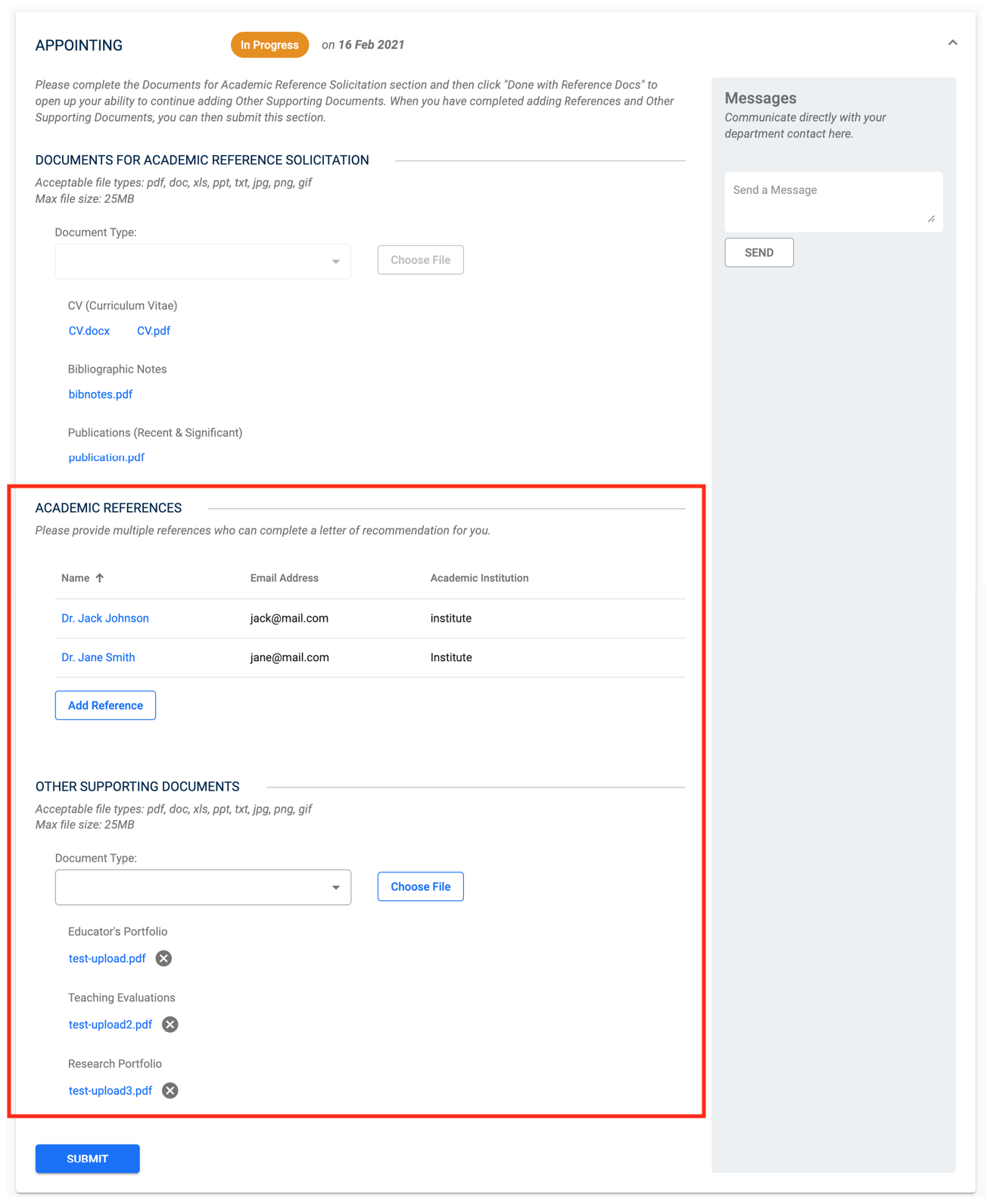The width and height of the screenshot is (990, 1204).
Task: Sort references by Name column arrow
Action: (100, 578)
